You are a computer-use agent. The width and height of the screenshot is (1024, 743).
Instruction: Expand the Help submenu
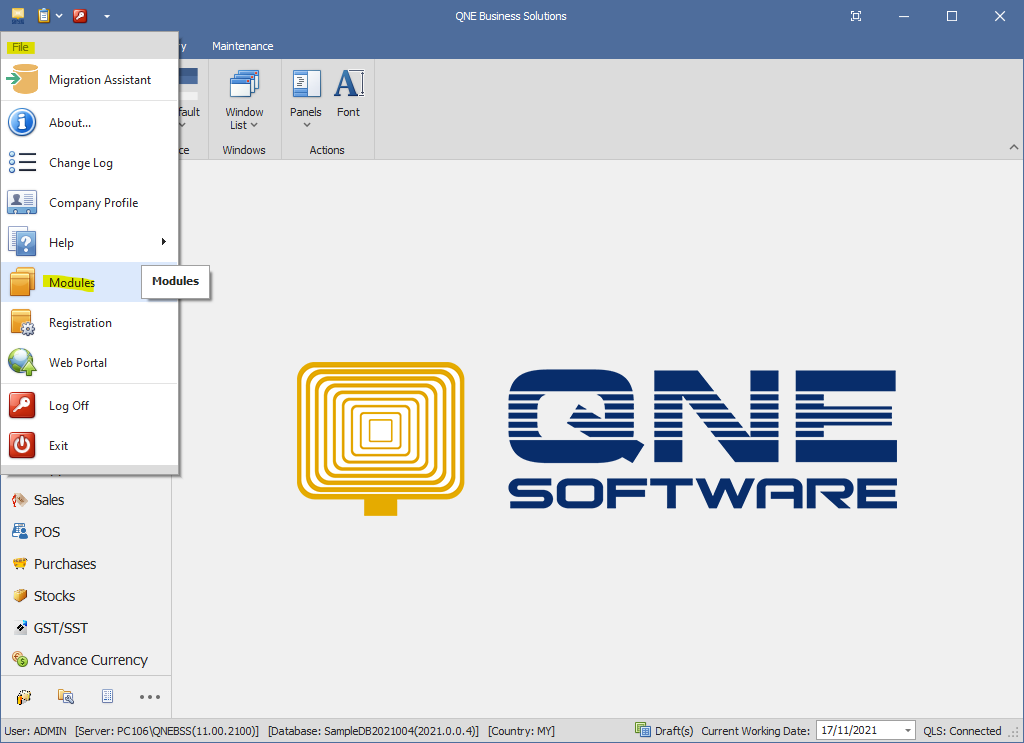pos(89,242)
